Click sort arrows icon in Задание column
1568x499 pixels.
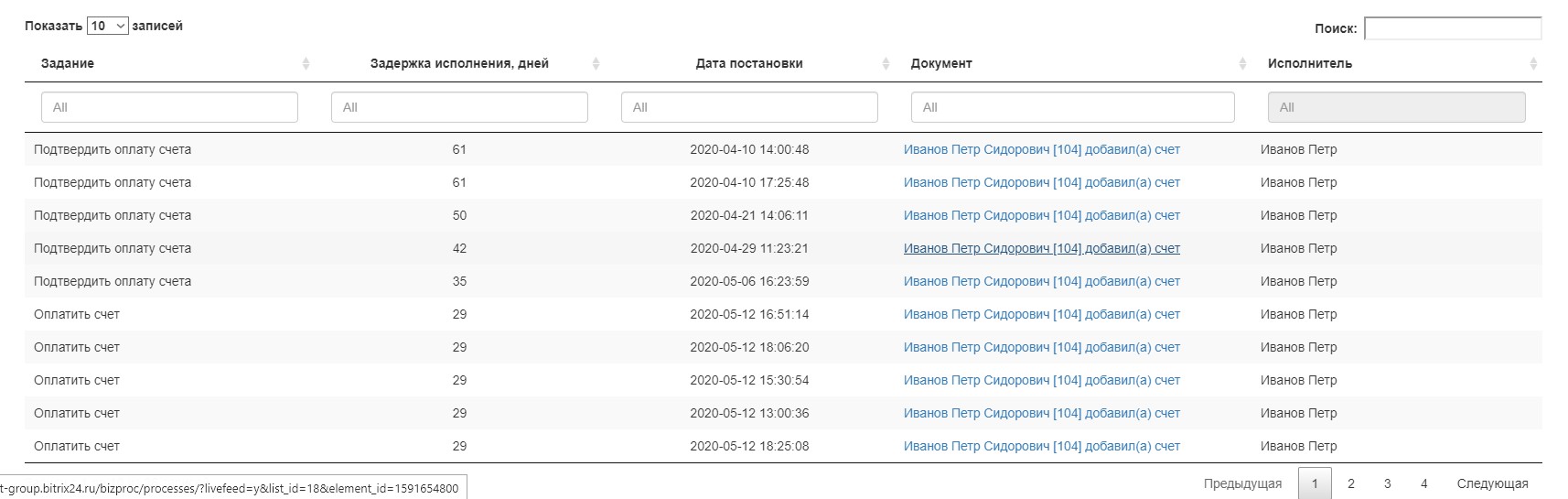(x=306, y=64)
